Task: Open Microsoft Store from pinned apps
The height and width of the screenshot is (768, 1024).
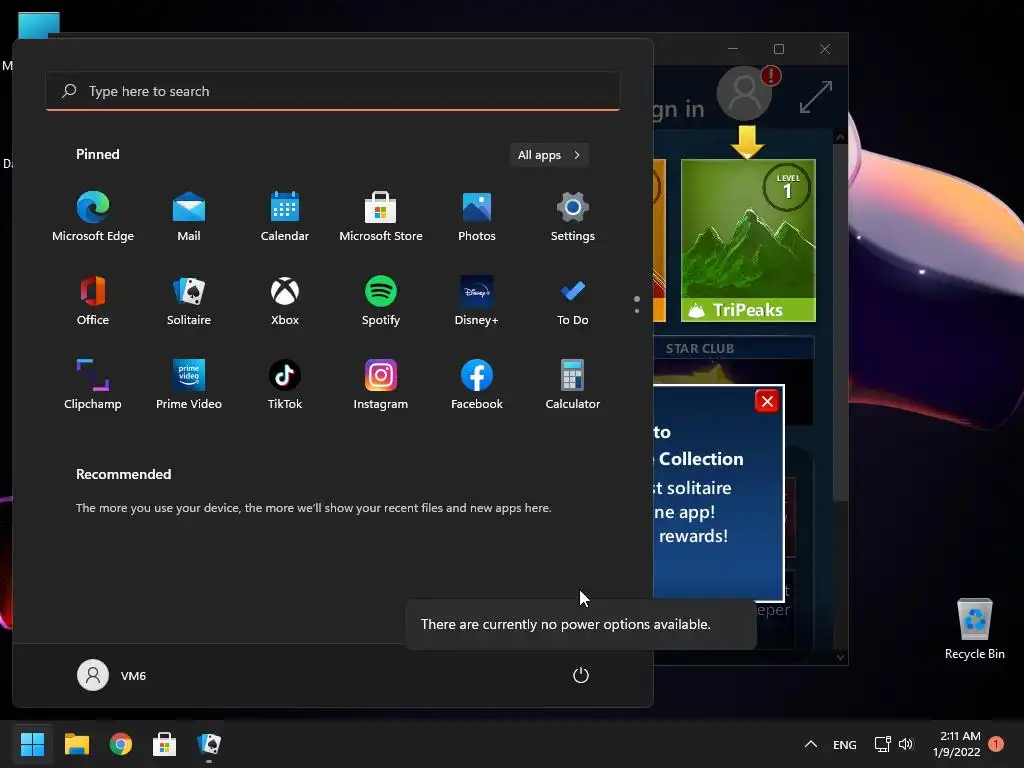Action: pos(381,217)
